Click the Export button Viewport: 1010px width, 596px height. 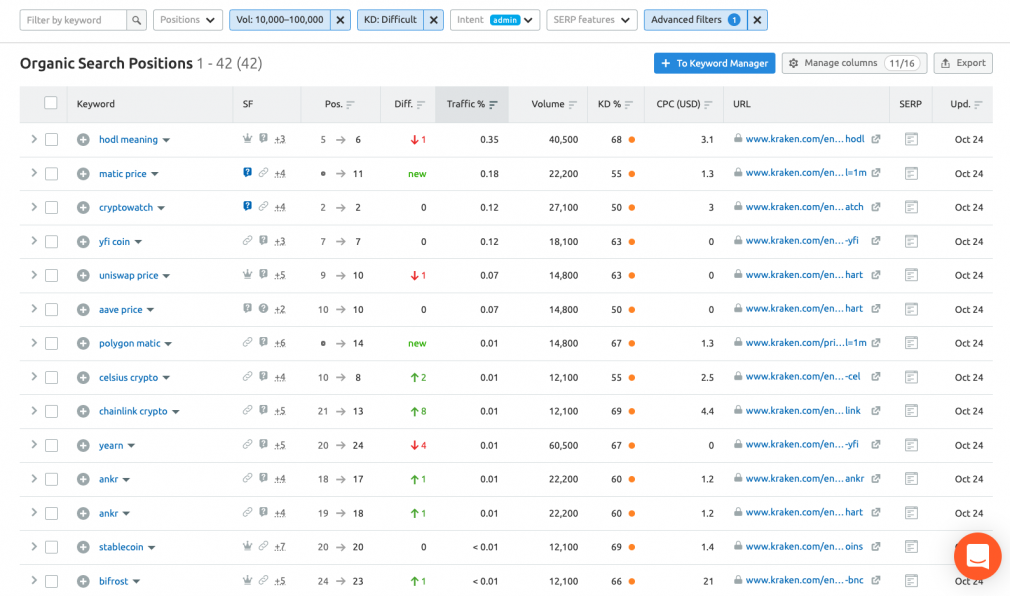click(x=962, y=63)
